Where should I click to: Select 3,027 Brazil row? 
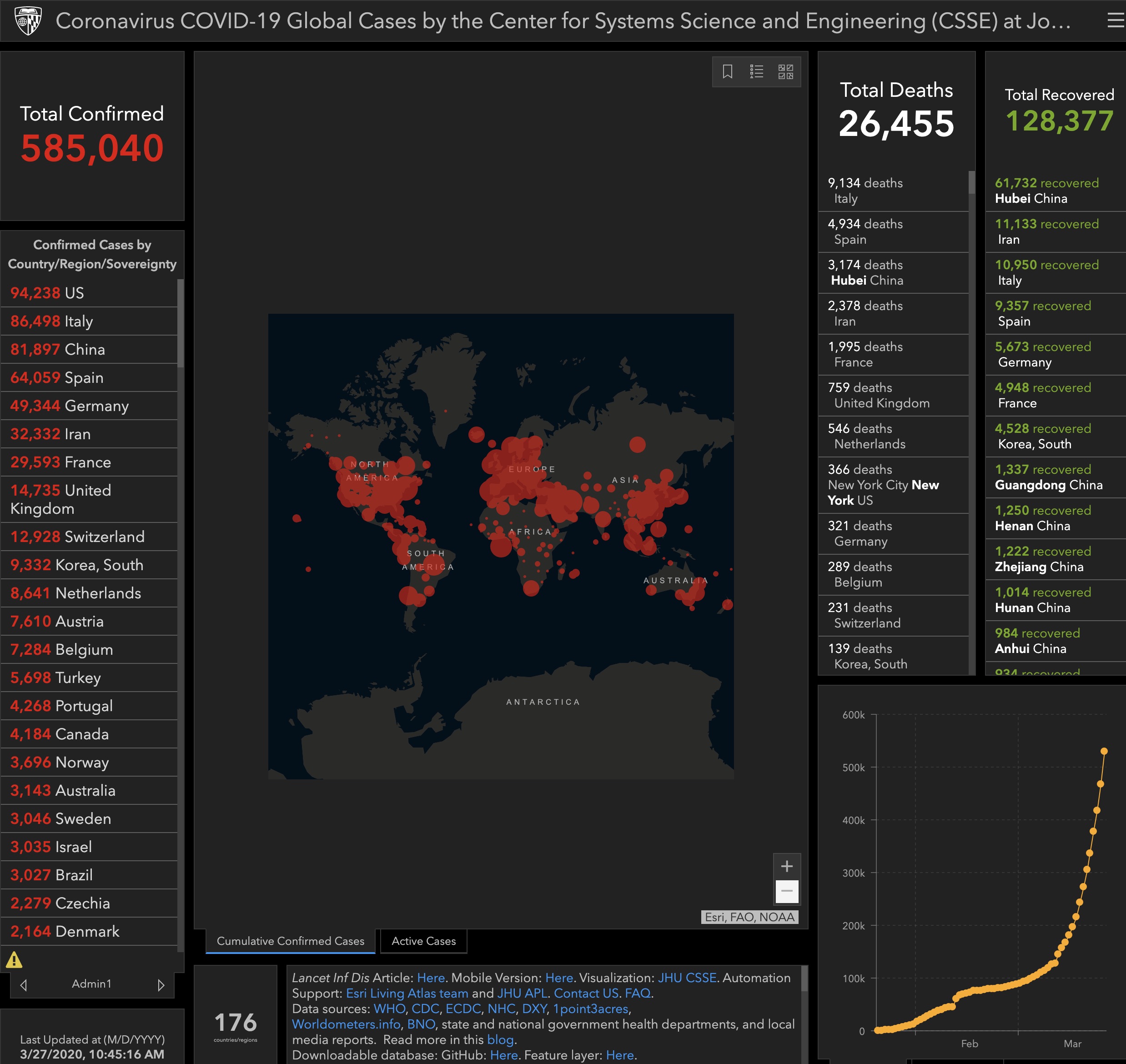89,875
